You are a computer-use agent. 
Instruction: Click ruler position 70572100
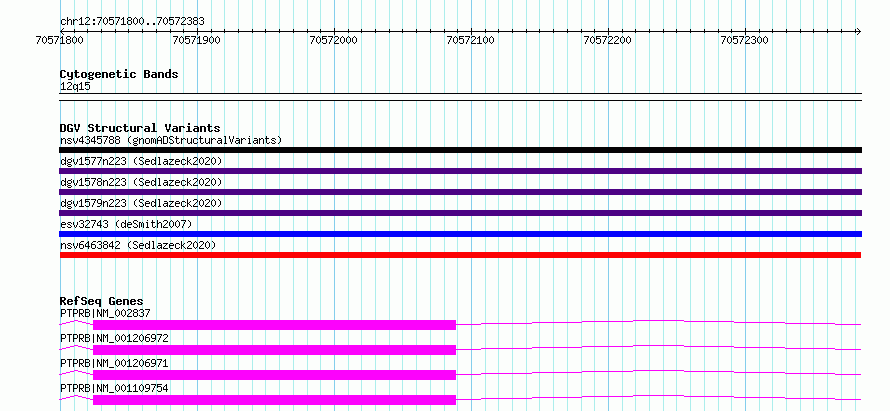click(x=471, y=40)
